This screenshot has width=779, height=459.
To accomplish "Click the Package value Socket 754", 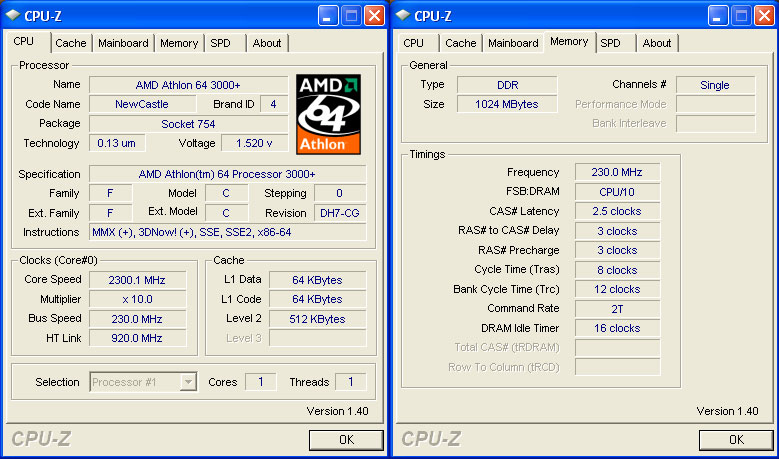I will pyautogui.click(x=188, y=124).
